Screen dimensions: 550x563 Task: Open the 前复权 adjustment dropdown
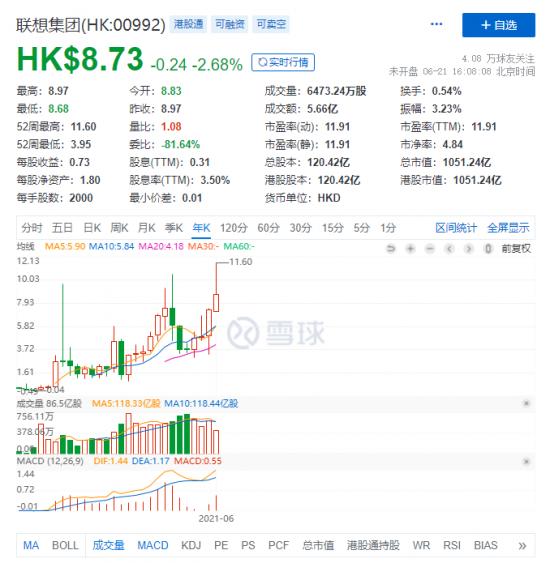(x=516, y=248)
